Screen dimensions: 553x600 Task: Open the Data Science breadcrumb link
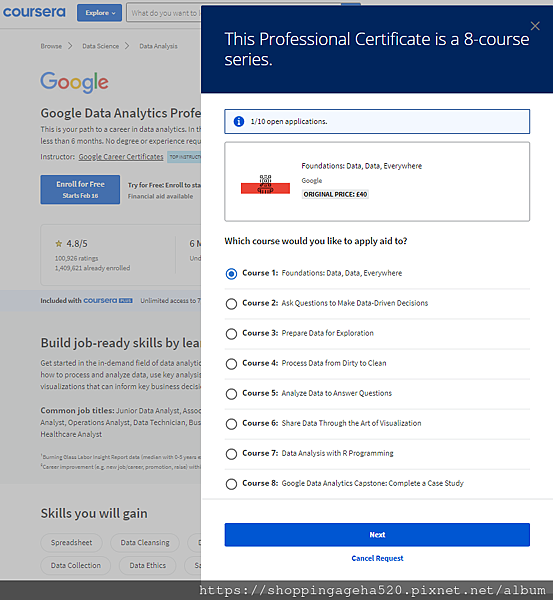click(100, 46)
